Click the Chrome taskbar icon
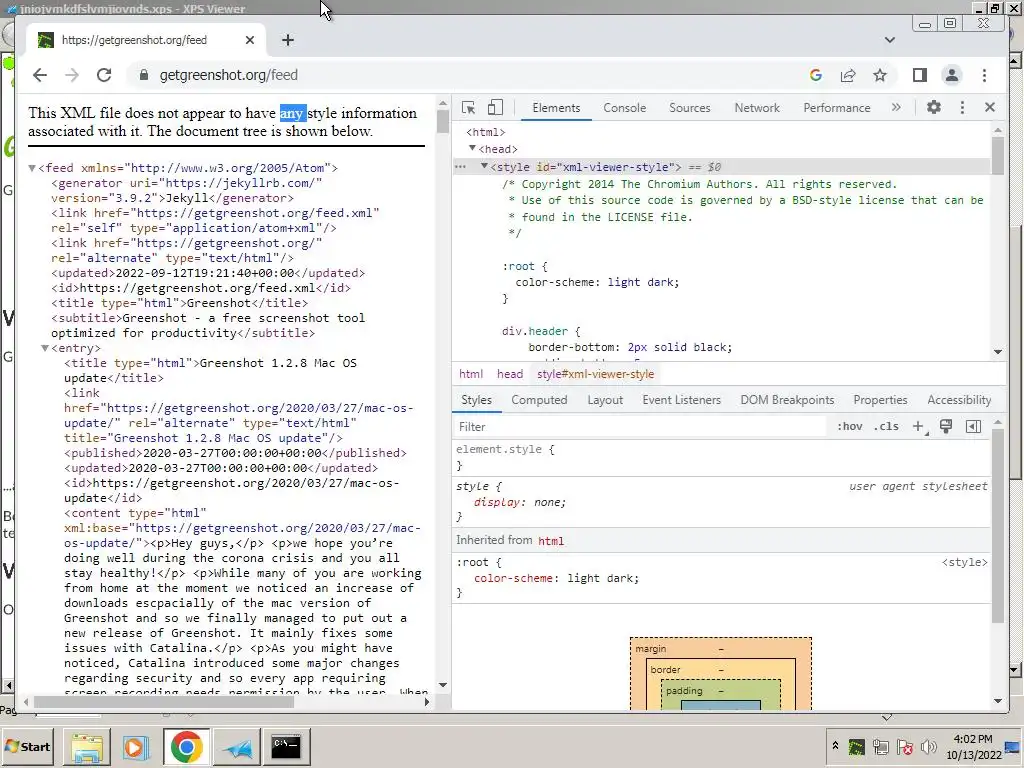The width and height of the screenshot is (1024, 768). pos(186,746)
